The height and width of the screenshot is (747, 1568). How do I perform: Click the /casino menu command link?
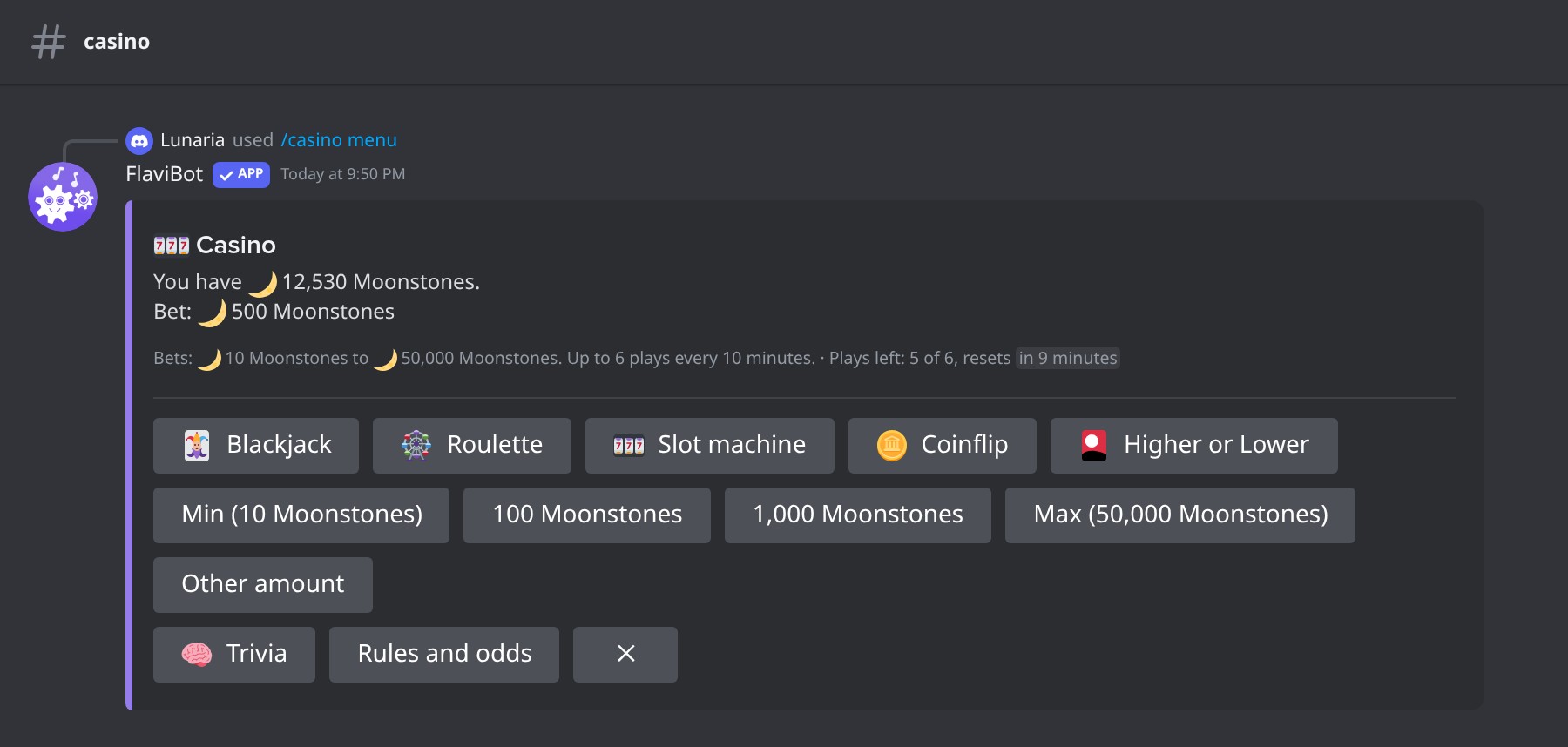point(339,140)
